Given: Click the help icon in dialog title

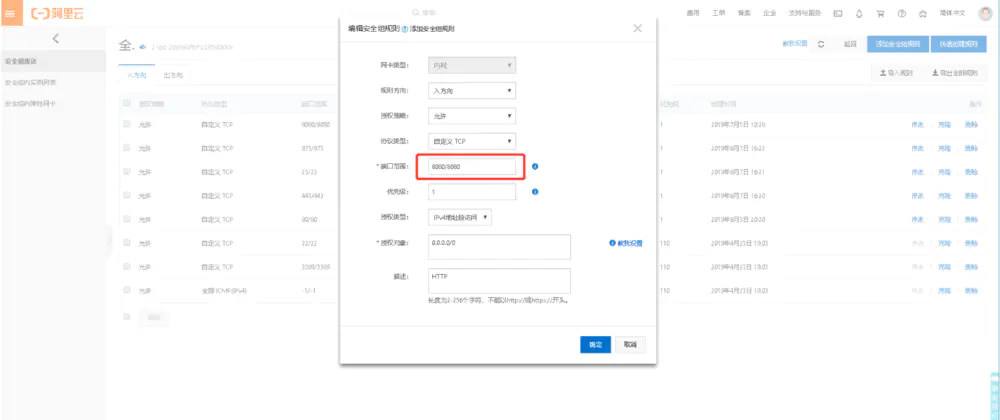Looking at the screenshot, I should coord(405,29).
